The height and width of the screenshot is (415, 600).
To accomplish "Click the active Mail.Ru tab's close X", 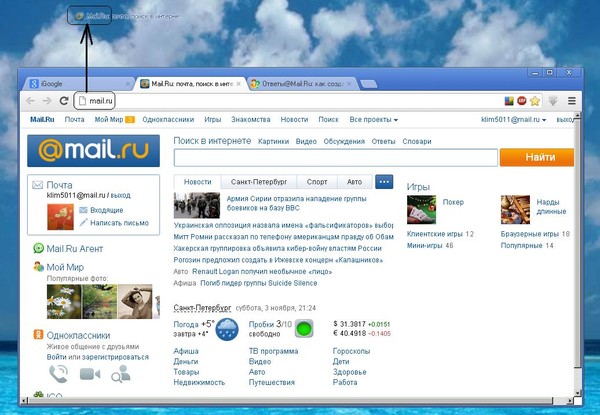I will tap(239, 84).
